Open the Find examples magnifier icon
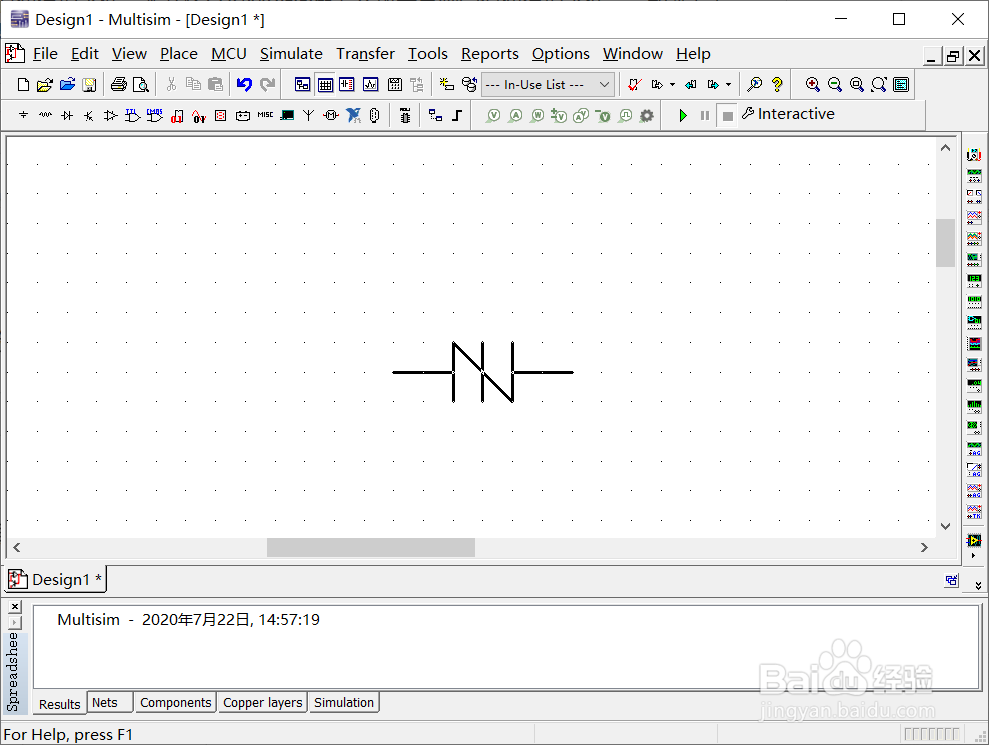The image size is (989, 745). click(x=754, y=85)
